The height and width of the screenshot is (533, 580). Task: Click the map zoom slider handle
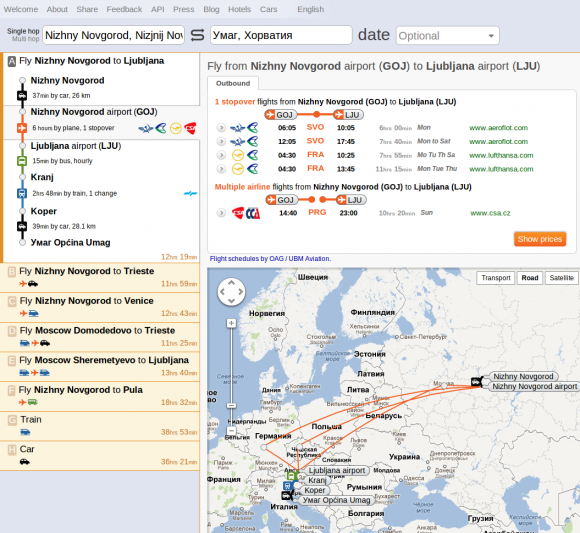pos(231,406)
